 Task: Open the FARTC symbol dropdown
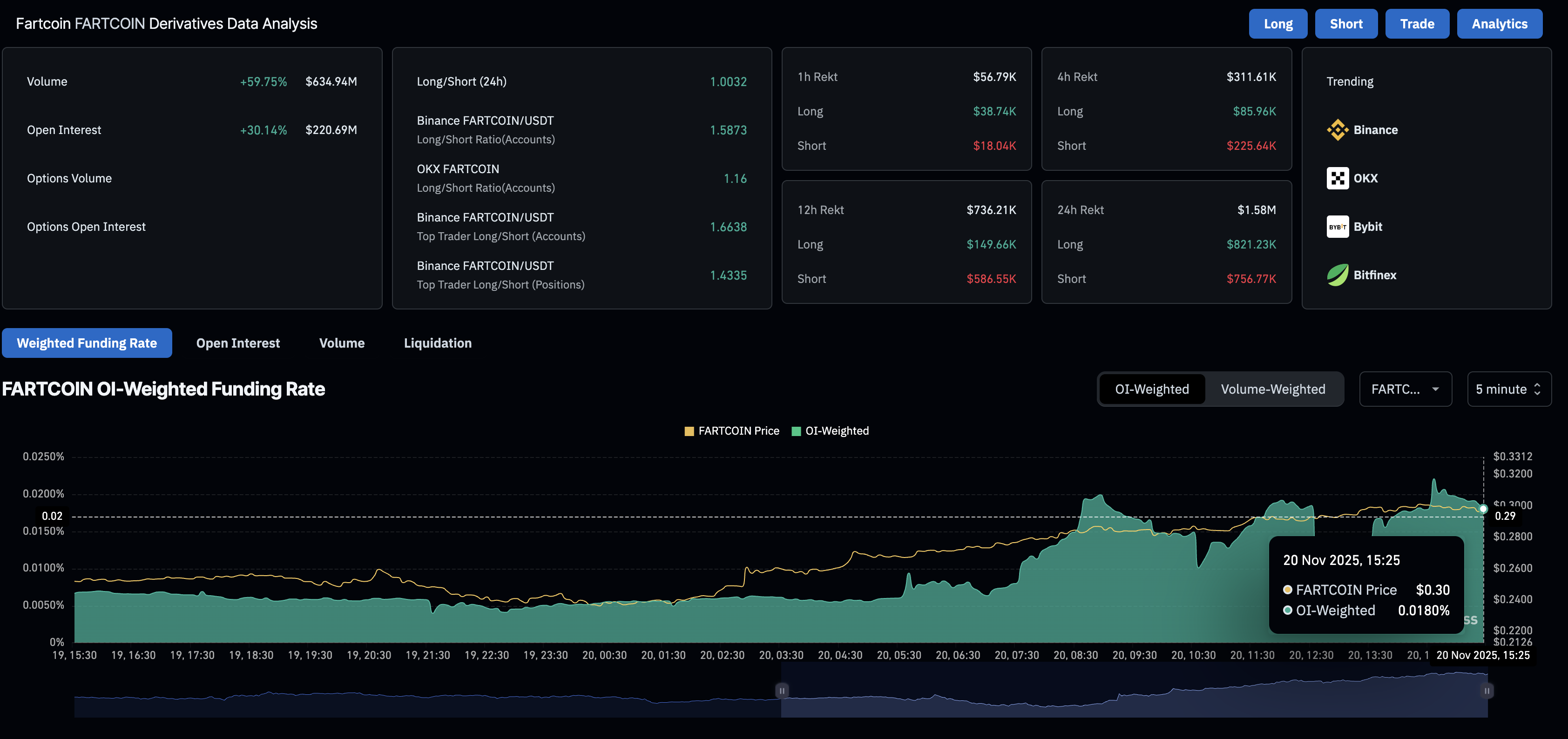pos(1406,389)
